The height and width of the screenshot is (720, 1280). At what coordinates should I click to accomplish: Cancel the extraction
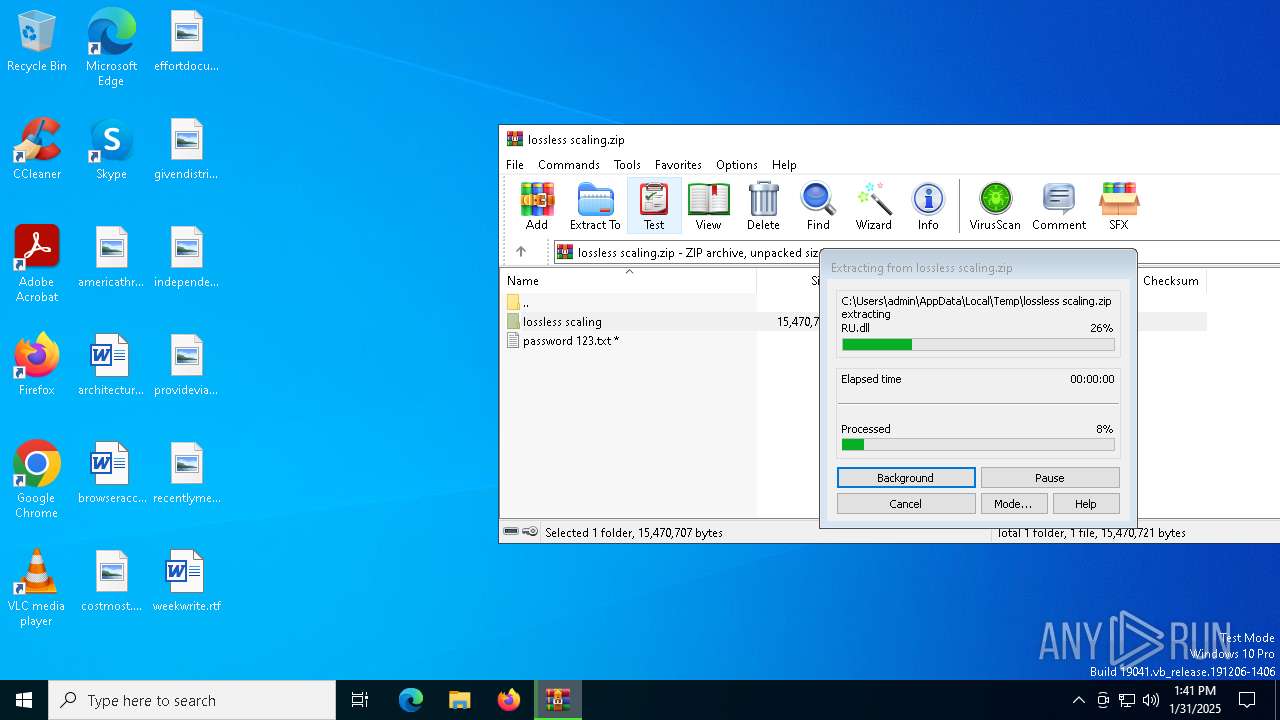tap(906, 504)
